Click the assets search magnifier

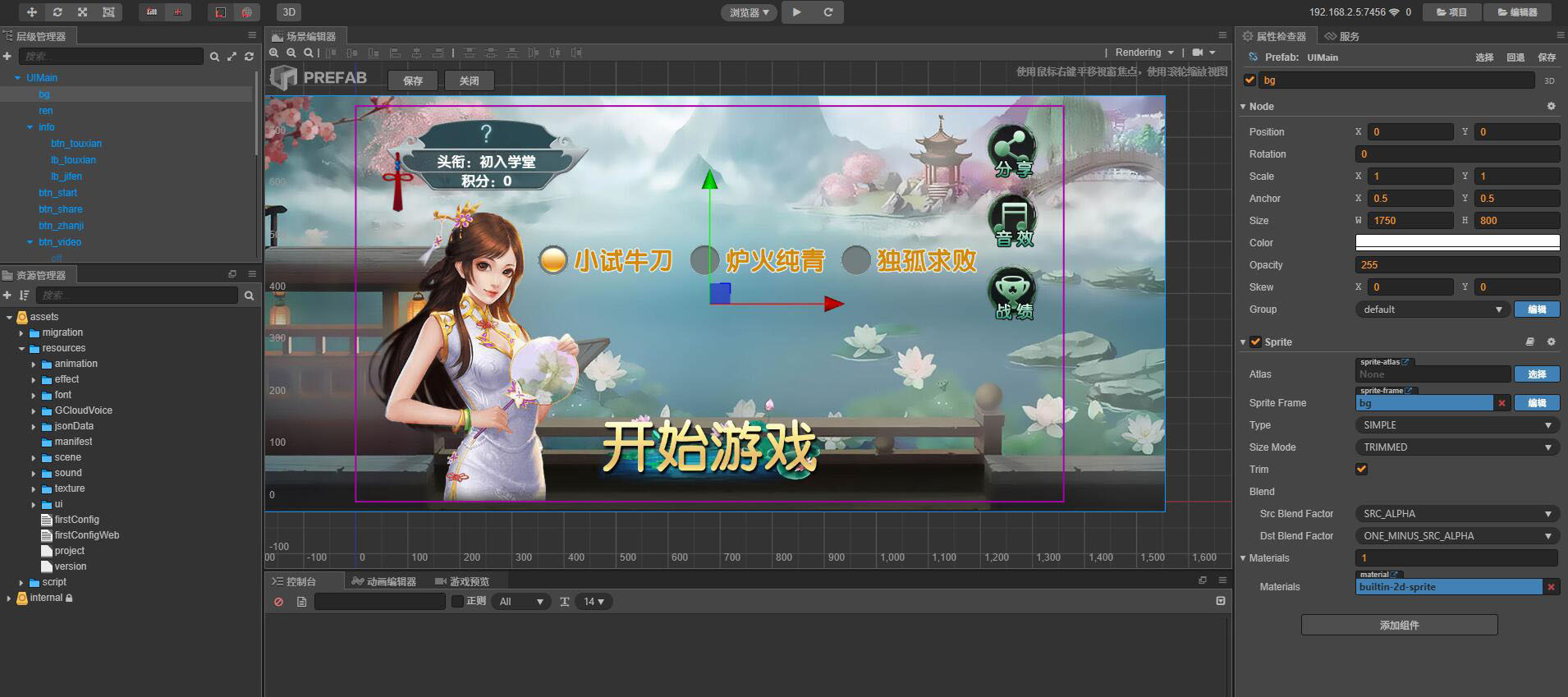click(249, 296)
